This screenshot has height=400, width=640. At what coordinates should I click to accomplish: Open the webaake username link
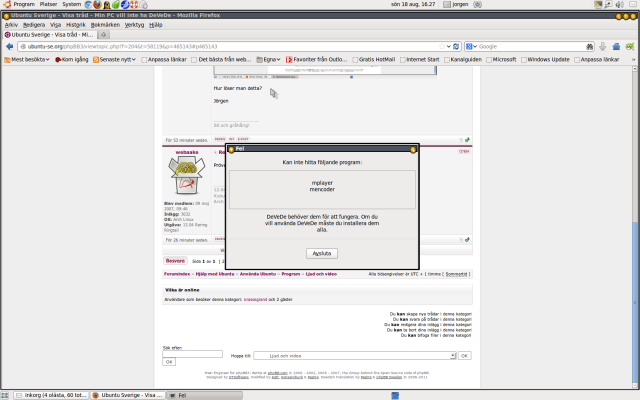click(x=187, y=152)
